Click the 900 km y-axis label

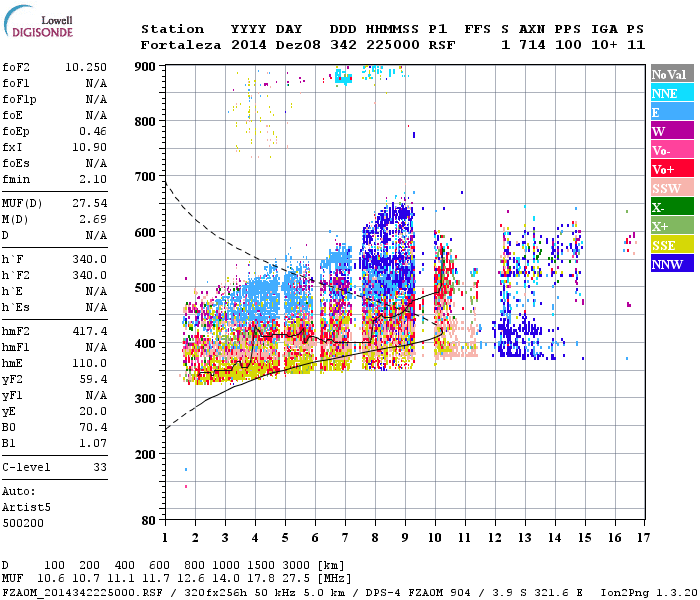(145, 67)
